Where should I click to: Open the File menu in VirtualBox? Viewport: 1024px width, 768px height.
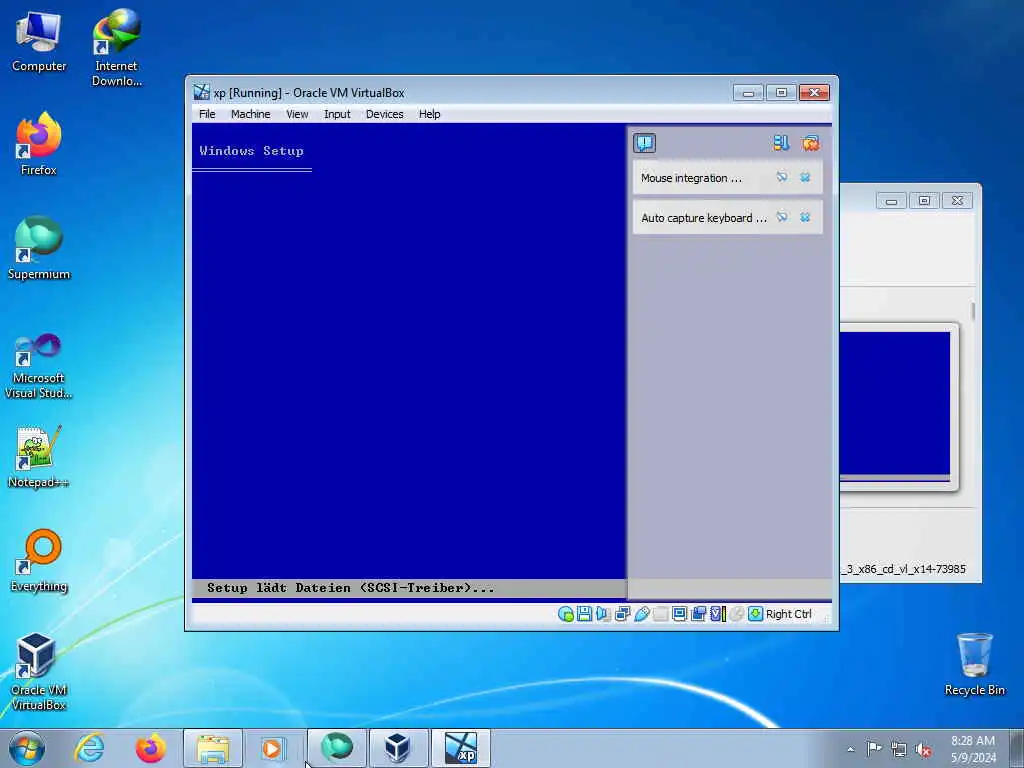[x=207, y=114]
